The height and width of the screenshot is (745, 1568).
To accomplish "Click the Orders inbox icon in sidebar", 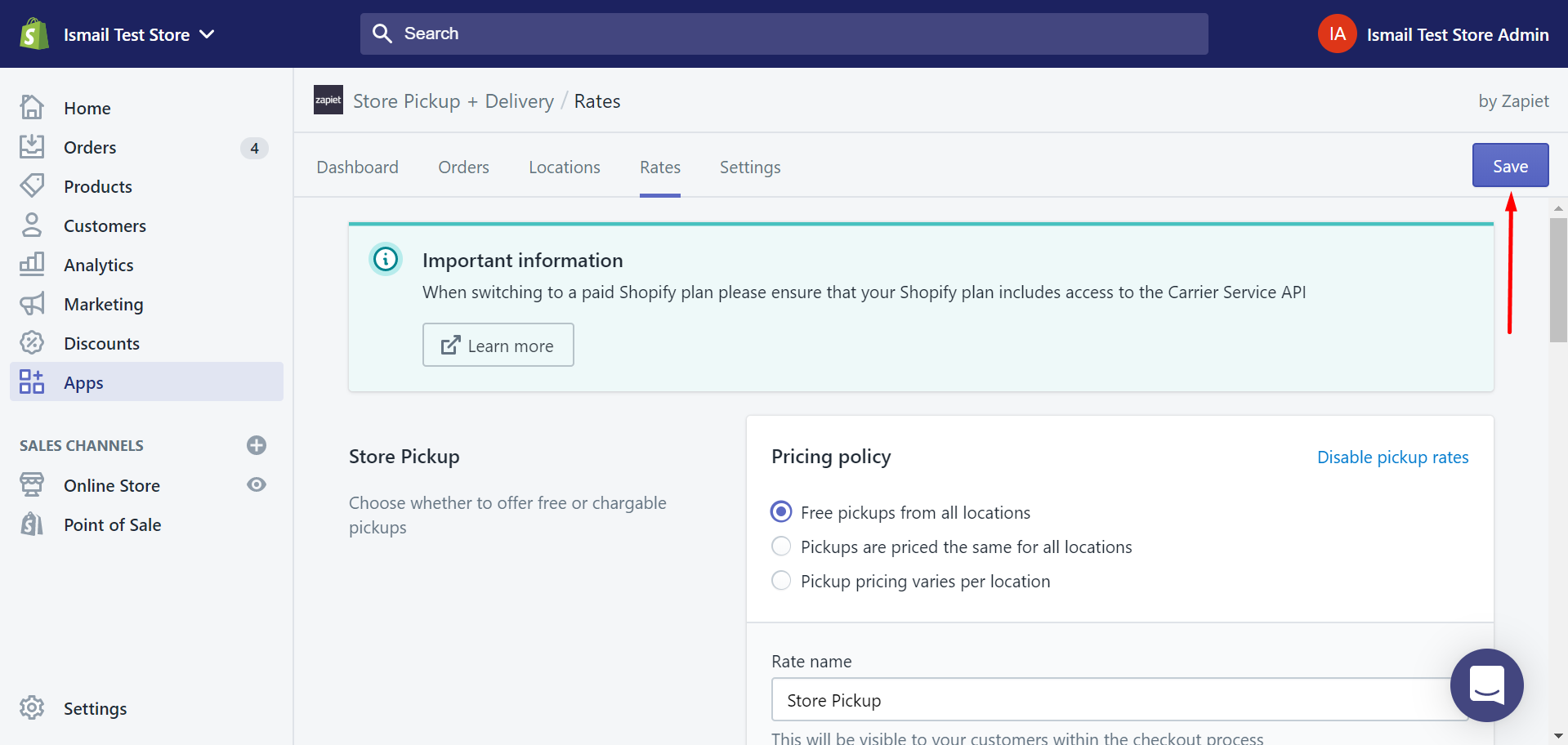I will tap(32, 147).
